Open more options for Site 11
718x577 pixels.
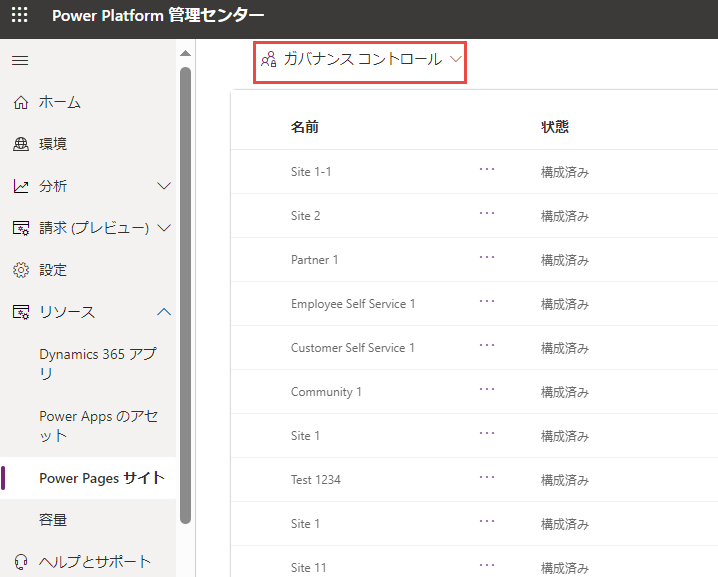point(487,565)
